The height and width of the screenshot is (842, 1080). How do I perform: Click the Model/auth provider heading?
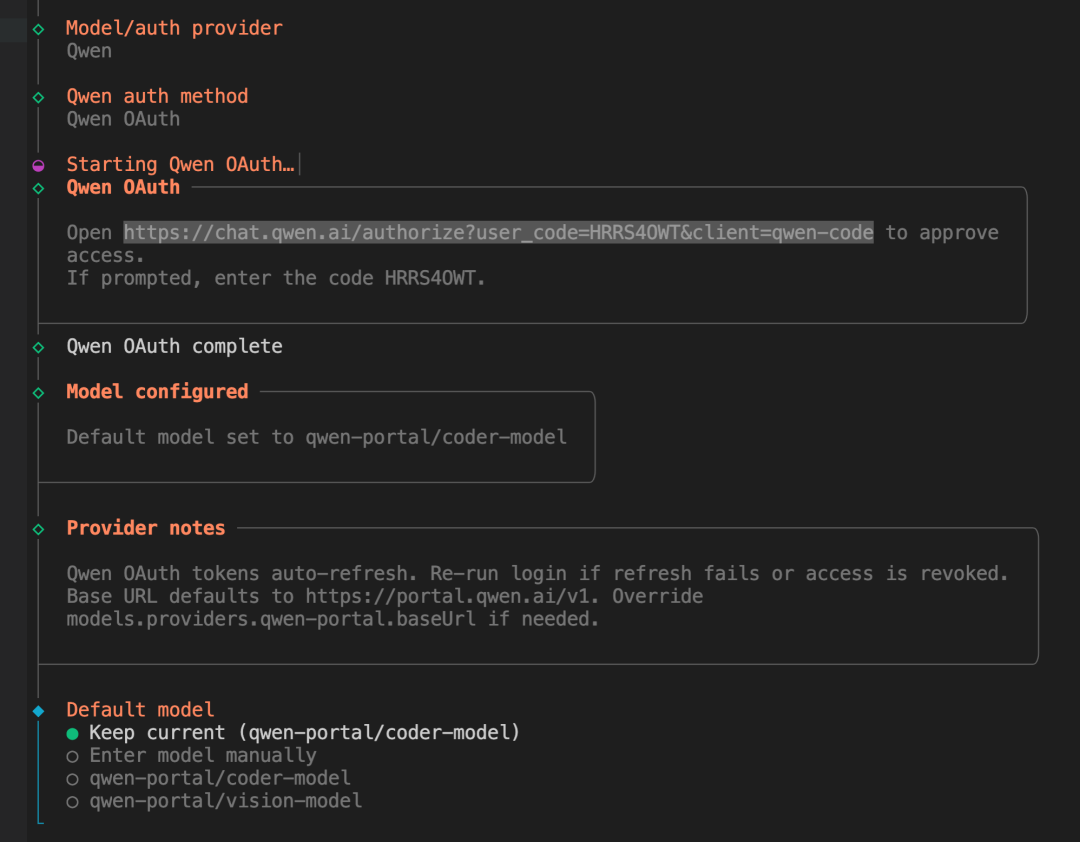(174, 28)
